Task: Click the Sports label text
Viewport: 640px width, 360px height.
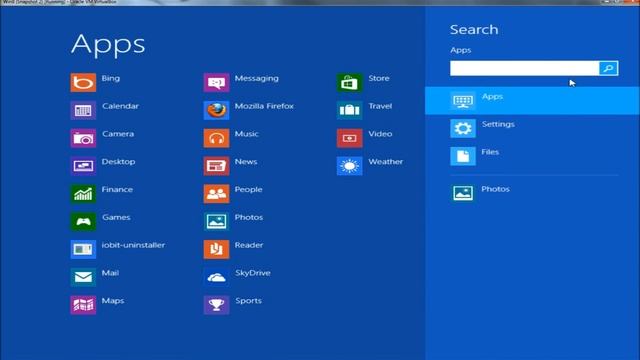Action: coord(249,301)
